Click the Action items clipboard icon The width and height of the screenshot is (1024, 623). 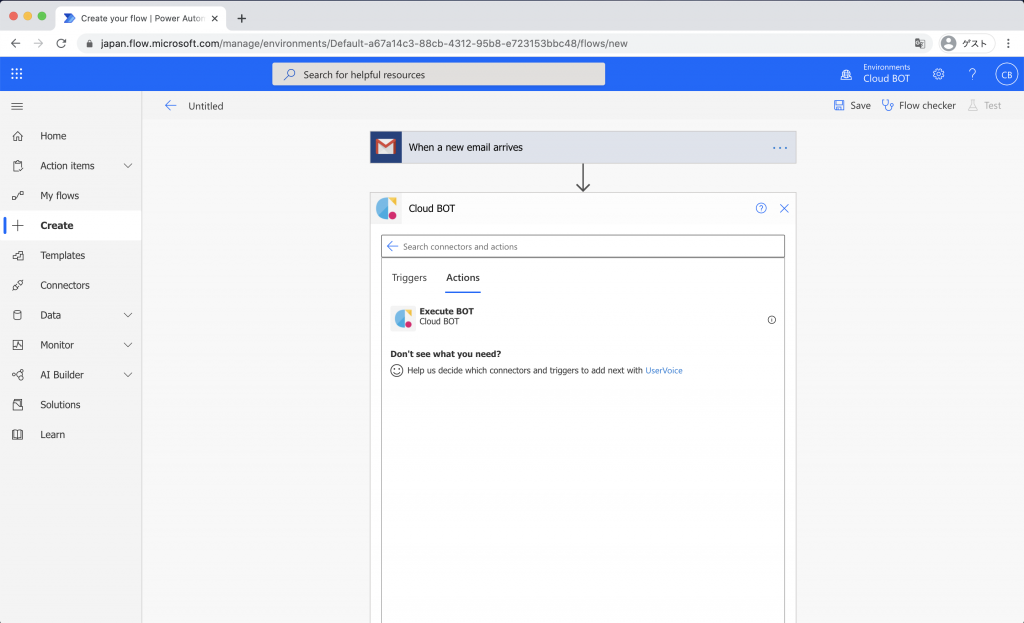coord(18,166)
